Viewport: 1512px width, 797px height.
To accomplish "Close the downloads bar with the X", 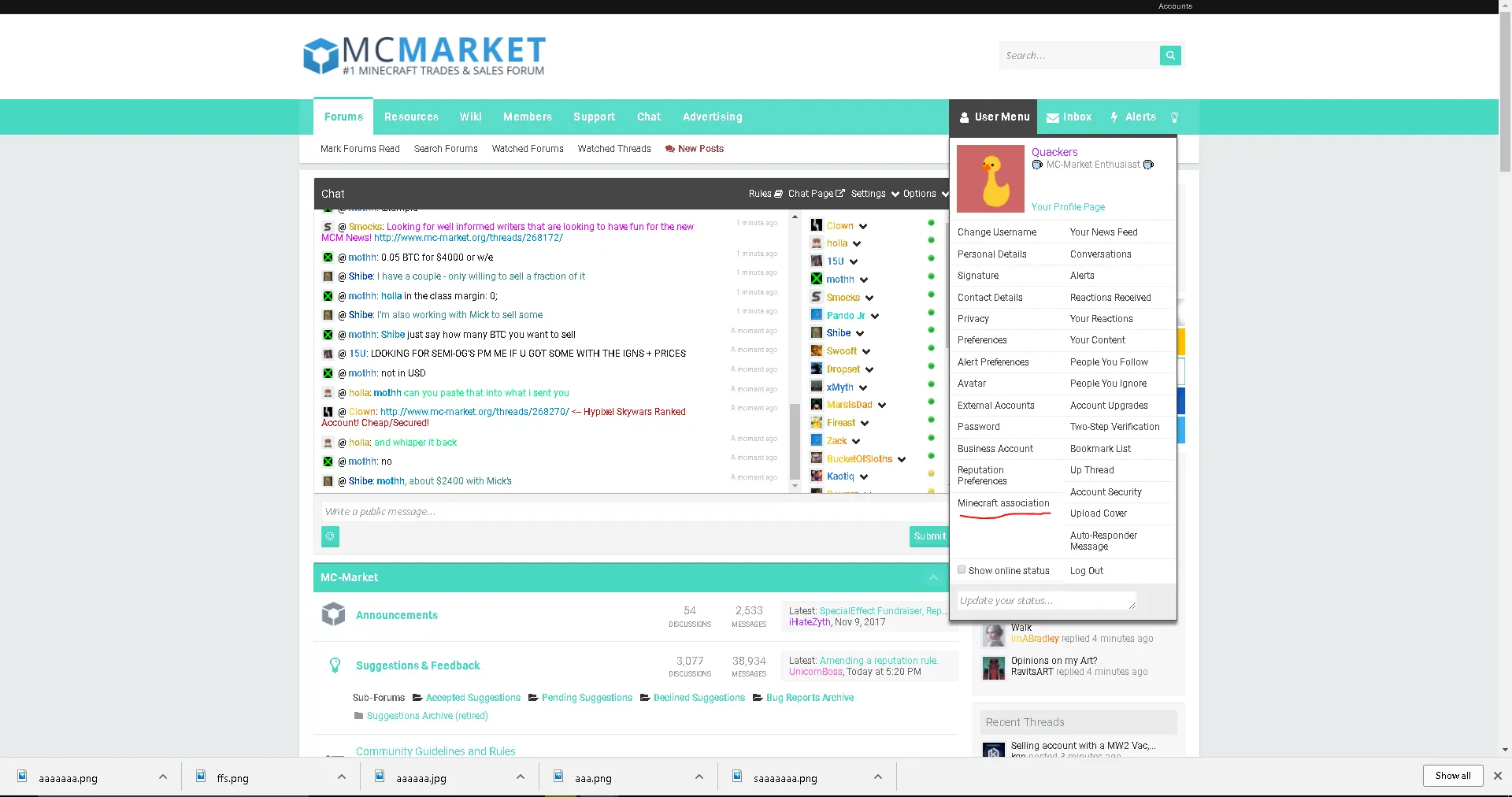I will (1498, 776).
